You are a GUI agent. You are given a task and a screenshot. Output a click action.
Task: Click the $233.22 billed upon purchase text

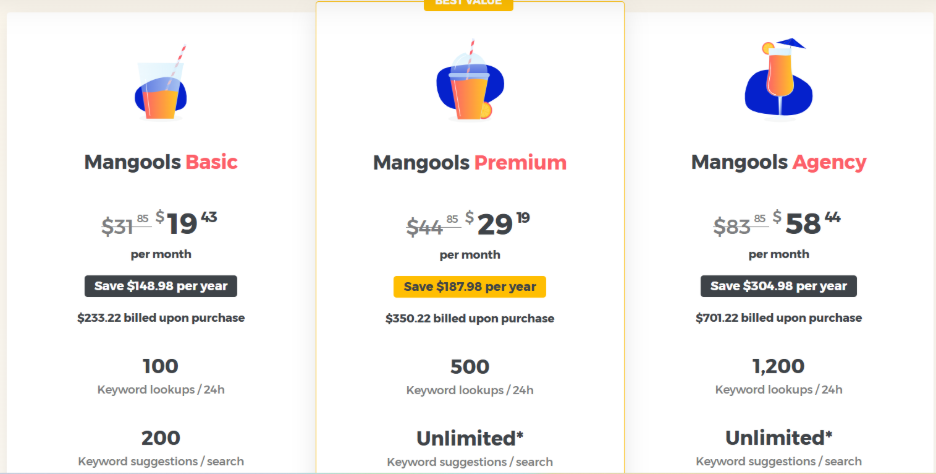(160, 318)
